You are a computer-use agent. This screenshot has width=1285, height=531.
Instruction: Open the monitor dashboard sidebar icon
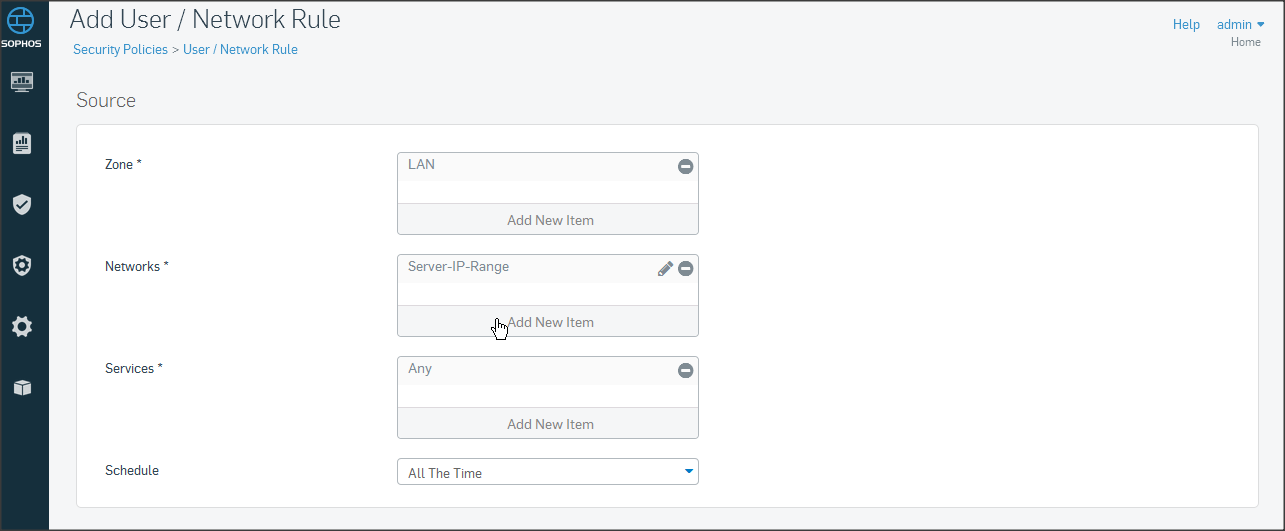22,81
